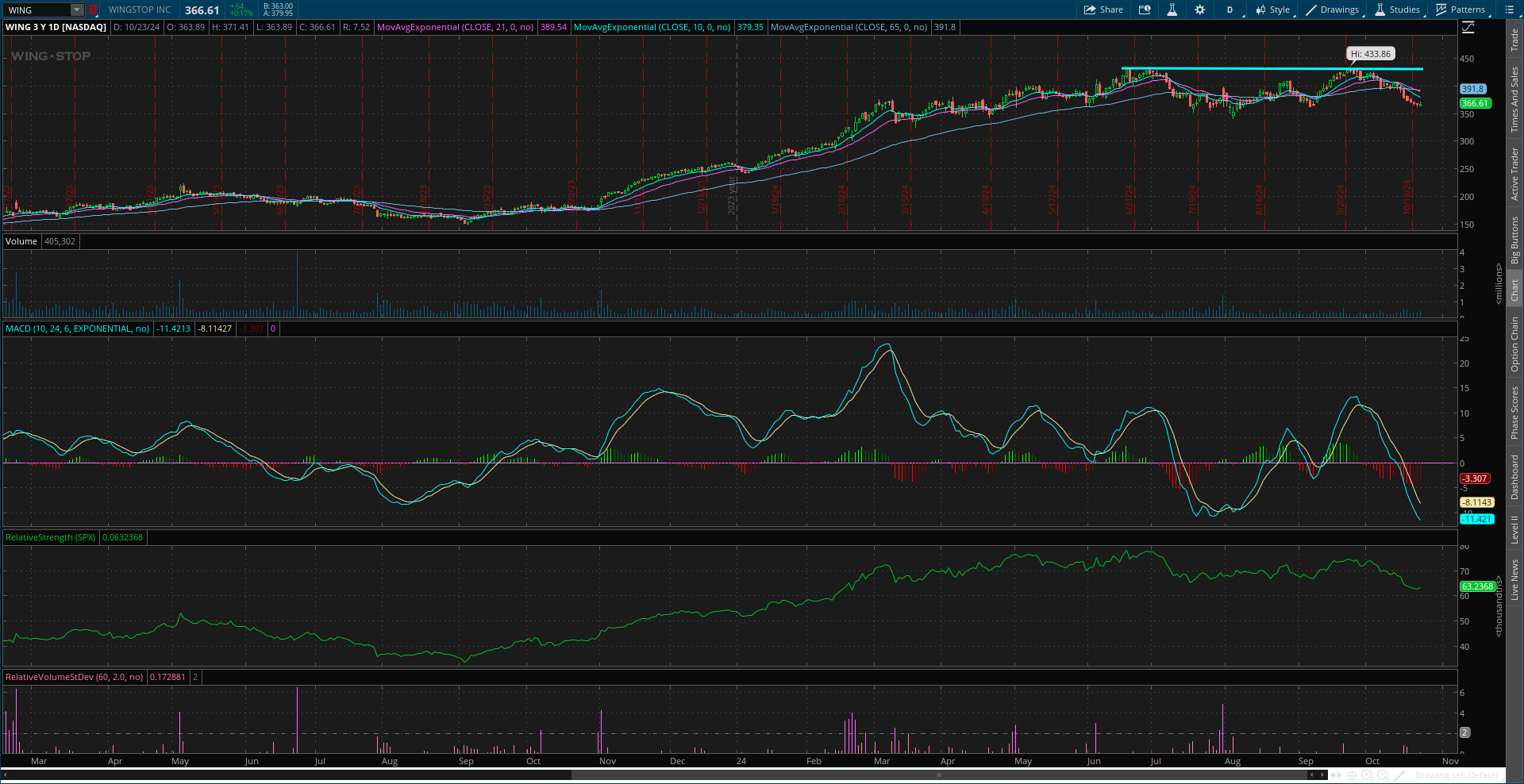Click the Hi: 433.86 price bubble
This screenshot has width=1524, height=784.
tap(1371, 54)
